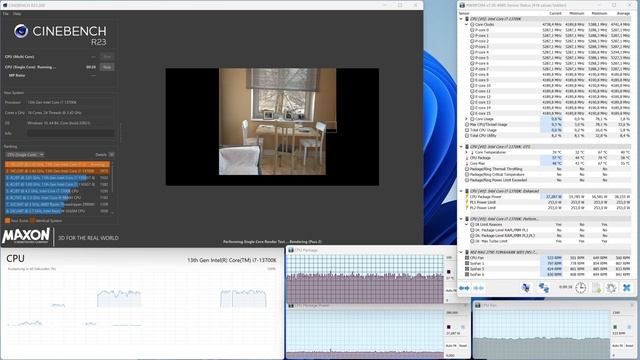Select the CPU Fan sensor row

click(x=545, y=258)
